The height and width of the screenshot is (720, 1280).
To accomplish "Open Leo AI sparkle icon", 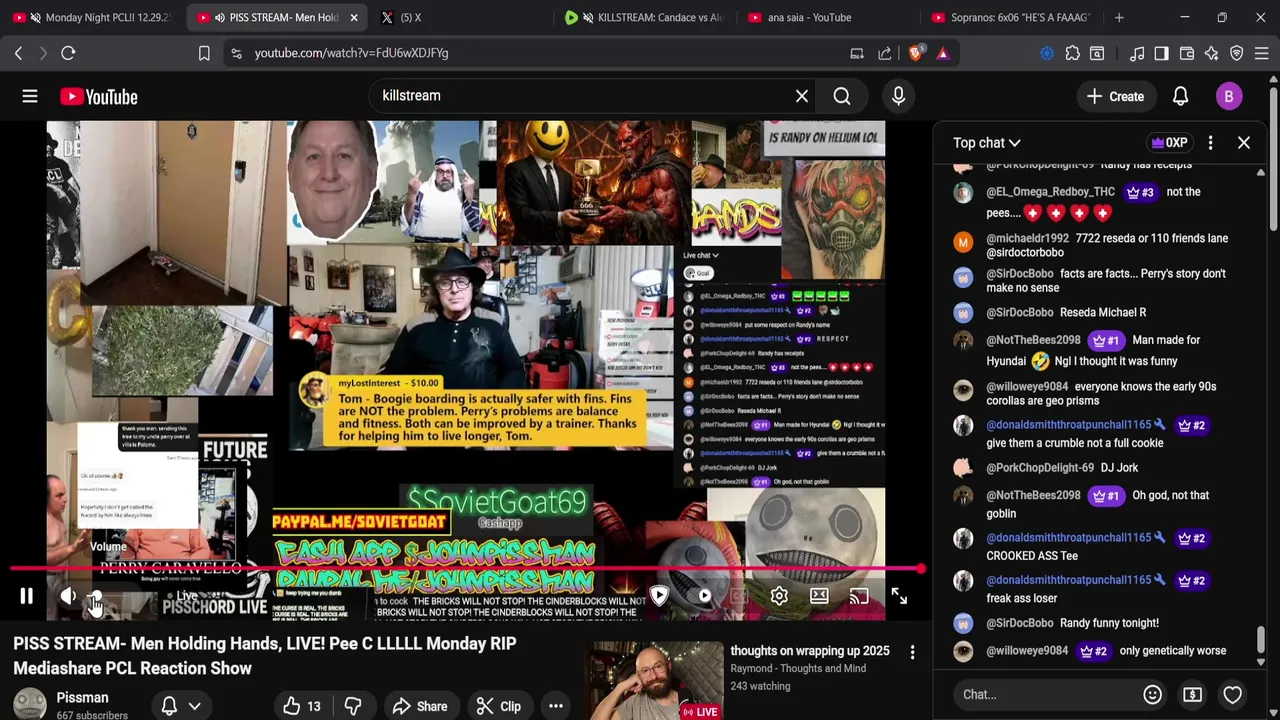I will point(1211,53).
